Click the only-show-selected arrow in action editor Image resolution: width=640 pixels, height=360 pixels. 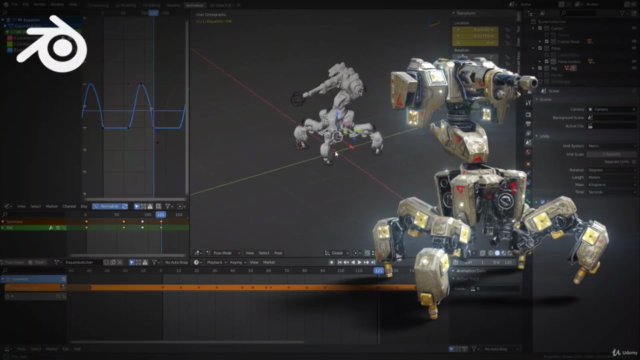(x=131, y=262)
